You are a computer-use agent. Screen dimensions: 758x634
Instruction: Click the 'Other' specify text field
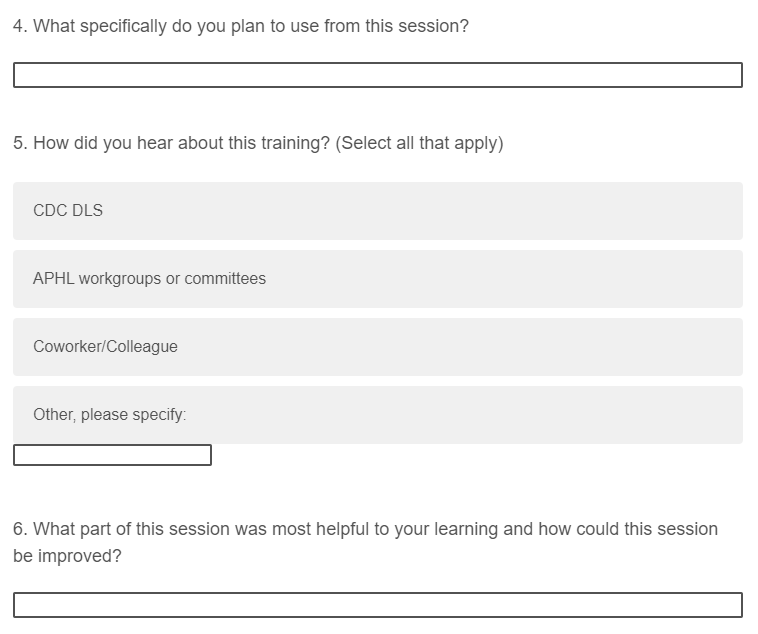[x=112, y=455]
